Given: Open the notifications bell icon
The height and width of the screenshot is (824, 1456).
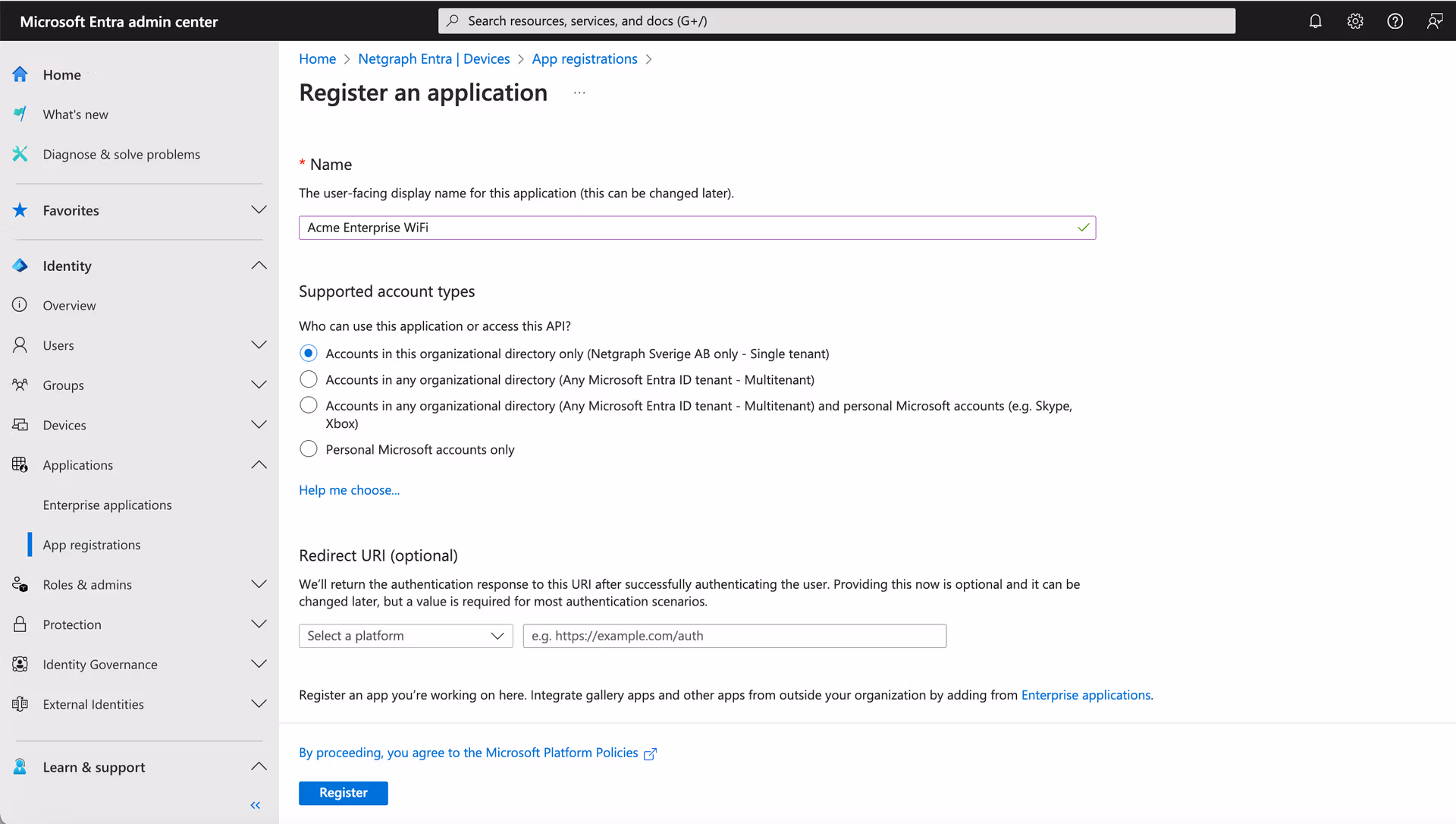Looking at the screenshot, I should pos(1316,21).
